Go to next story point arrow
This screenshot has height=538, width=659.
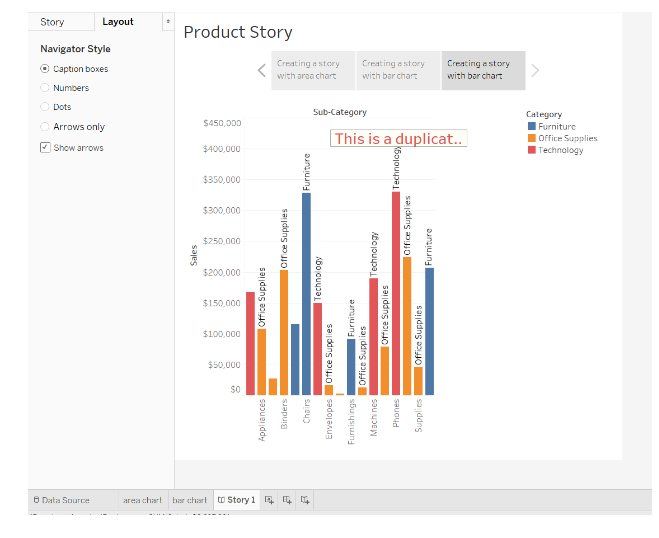535,70
